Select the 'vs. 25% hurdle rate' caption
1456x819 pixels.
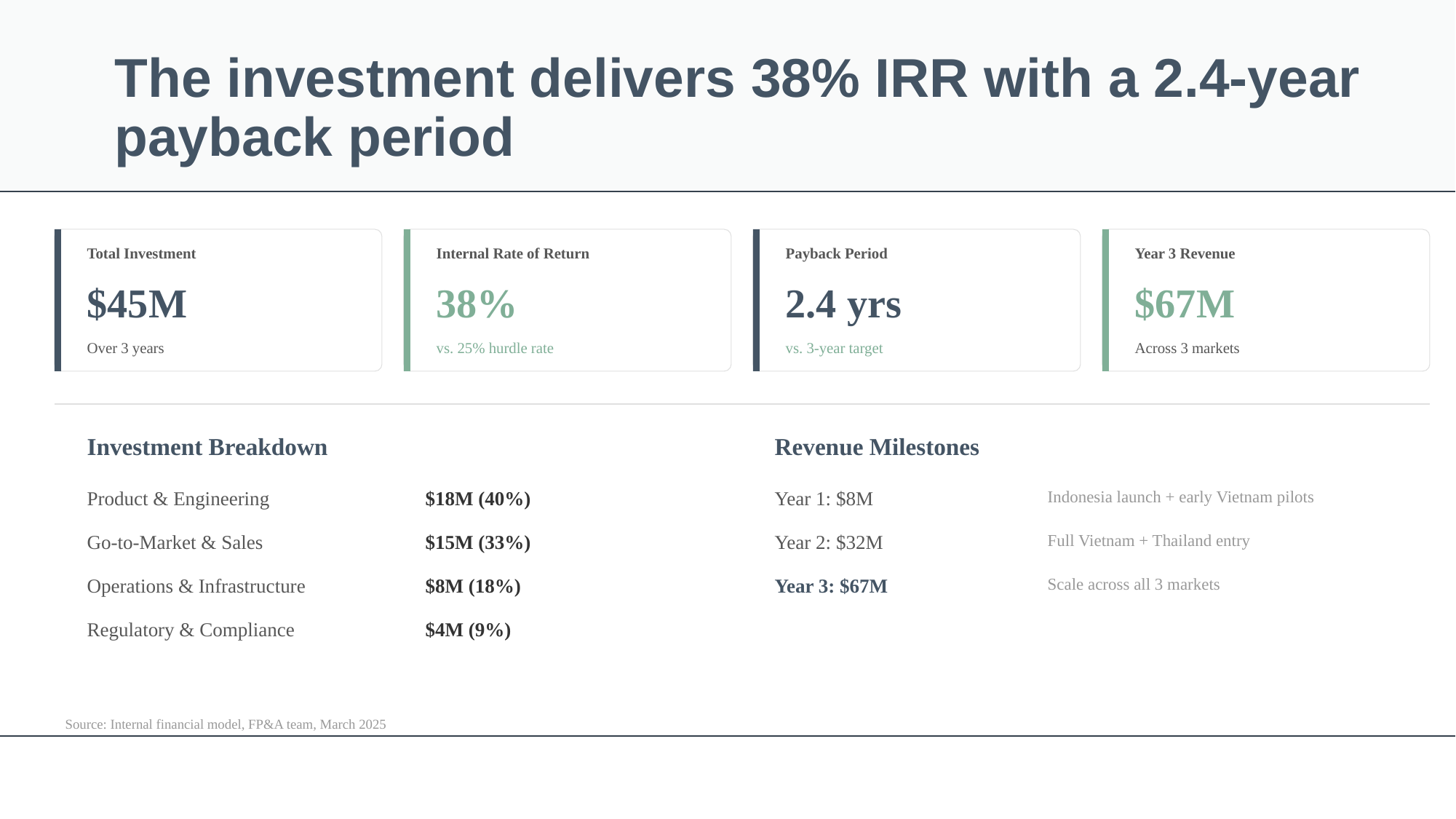tap(495, 349)
